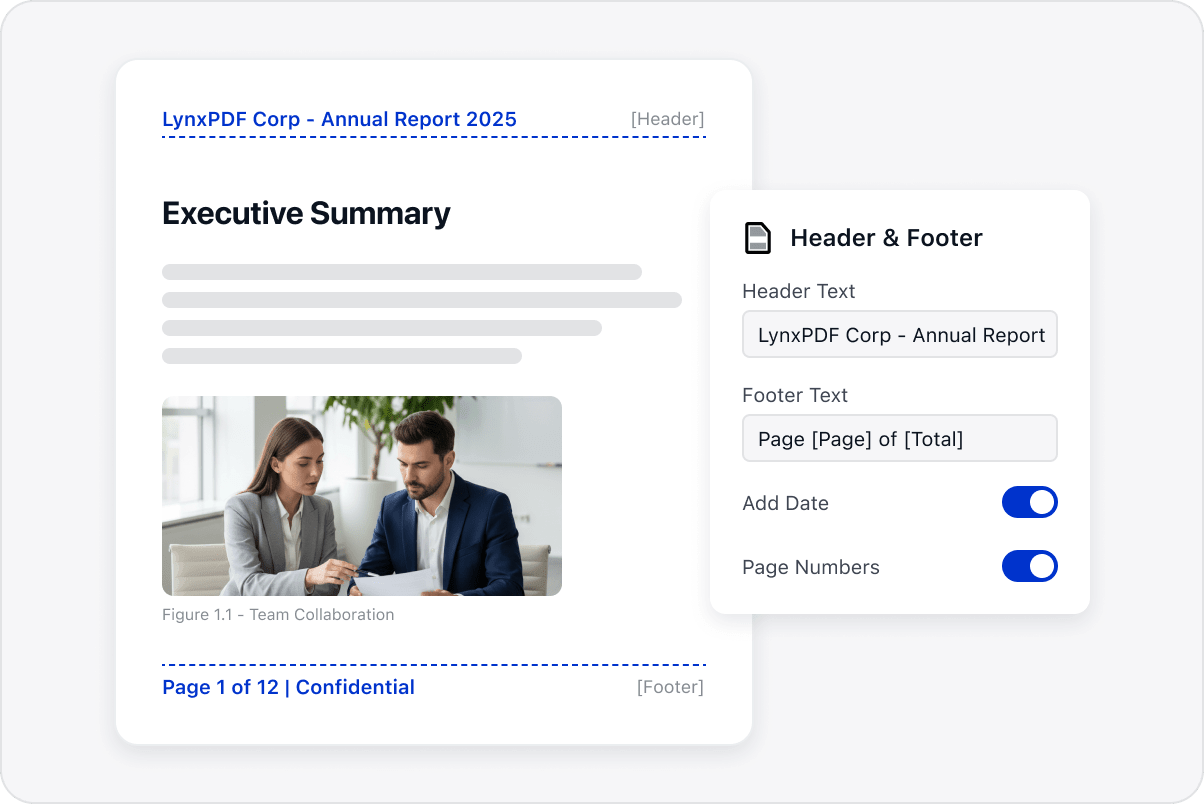This screenshot has height=804, width=1204.
Task: Disable the Page Numbers switch
Action: click(x=1029, y=567)
